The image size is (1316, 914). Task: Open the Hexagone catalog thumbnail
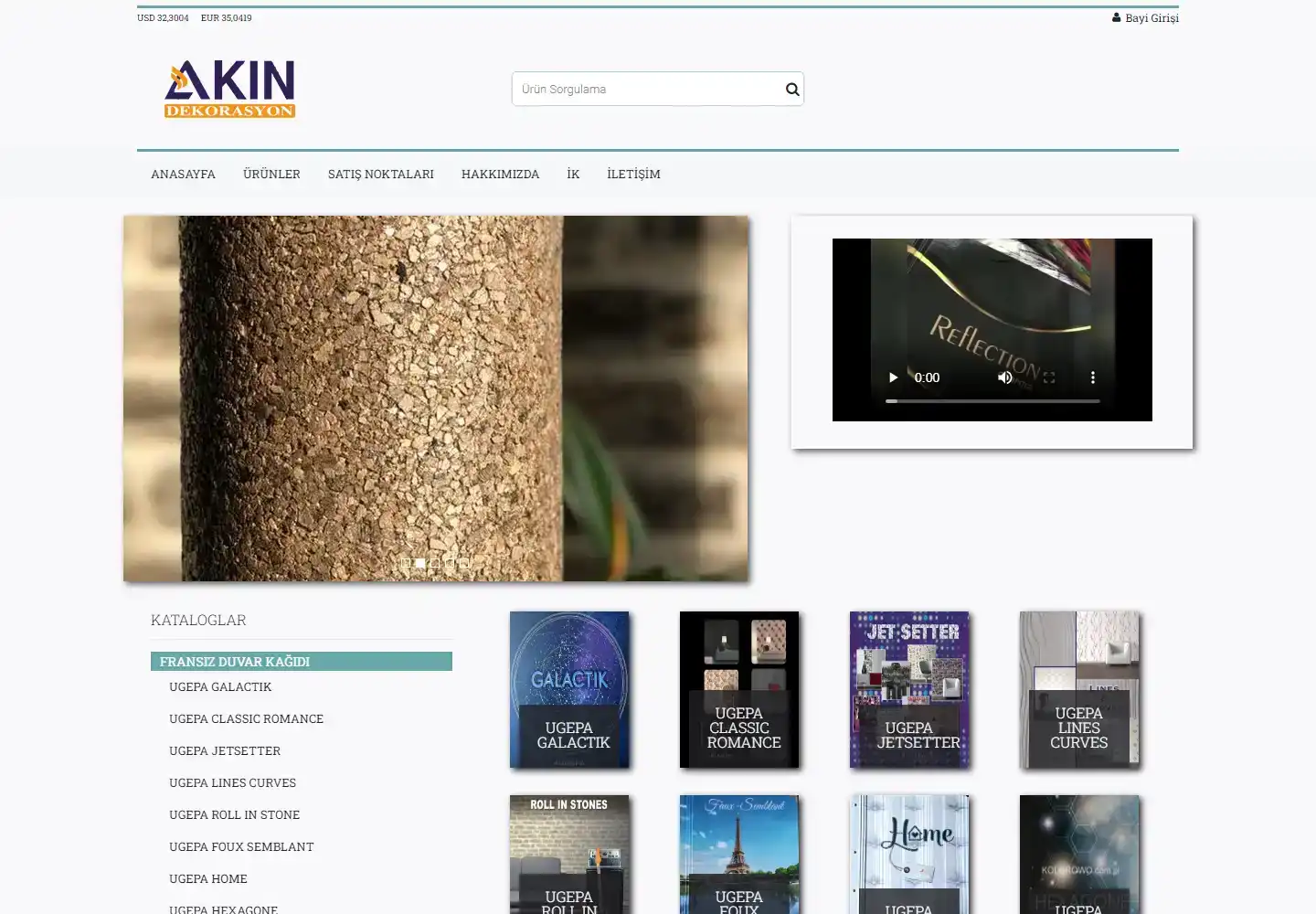1079,855
